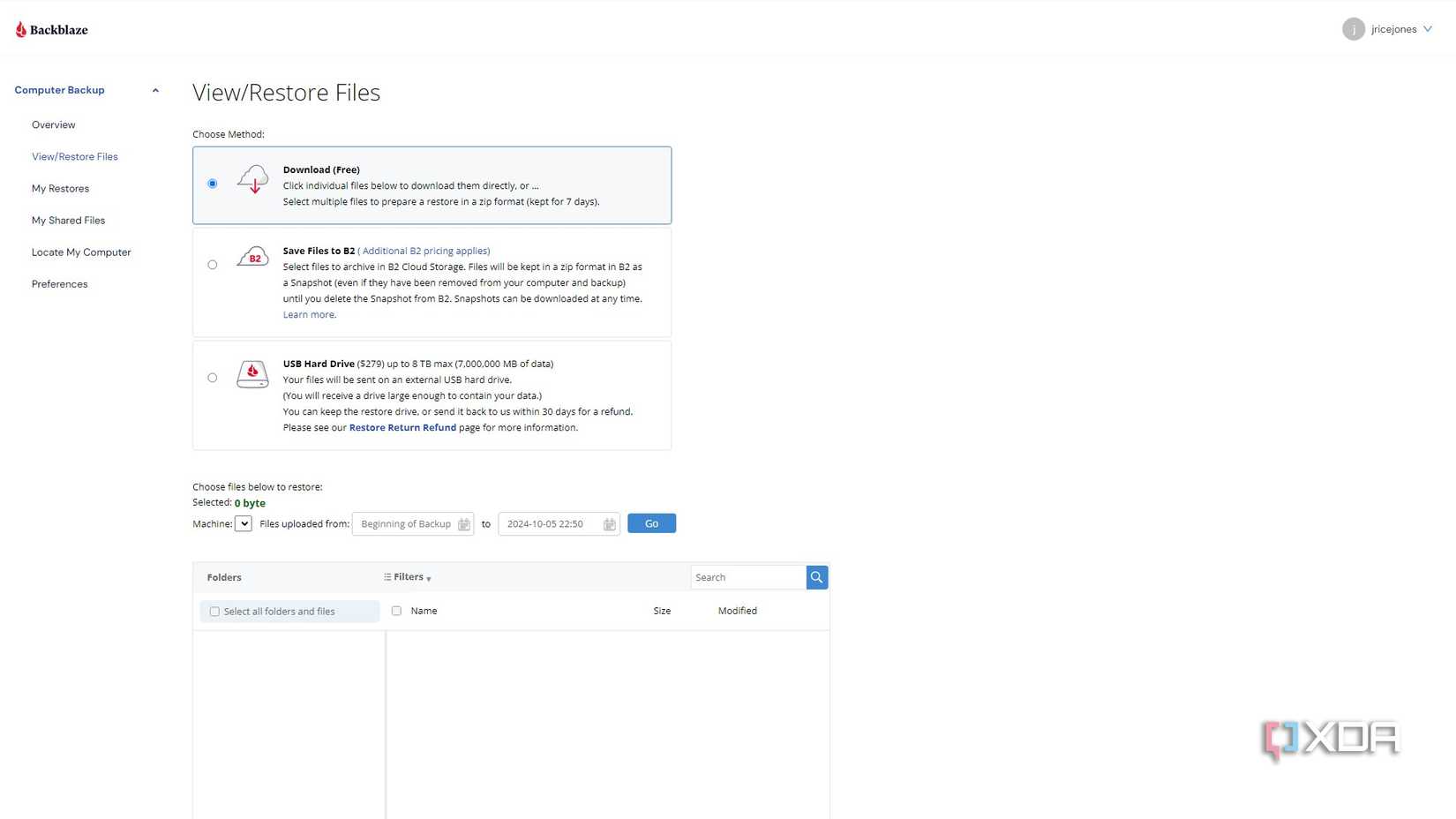1456x819 pixels.
Task: Select the Save Files to B2 radio button
Action: click(x=212, y=265)
